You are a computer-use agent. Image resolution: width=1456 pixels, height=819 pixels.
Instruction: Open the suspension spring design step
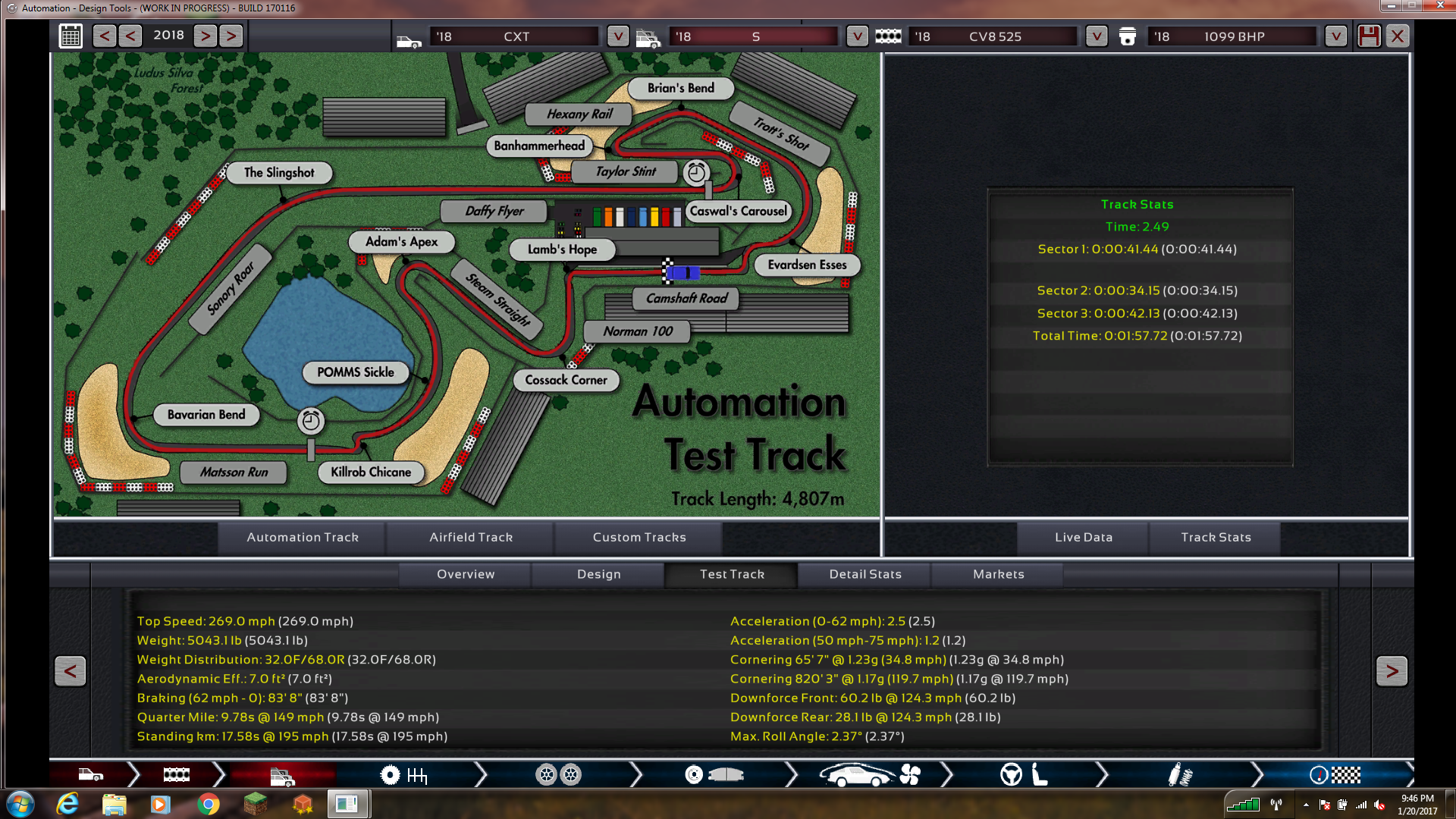click(x=1180, y=774)
